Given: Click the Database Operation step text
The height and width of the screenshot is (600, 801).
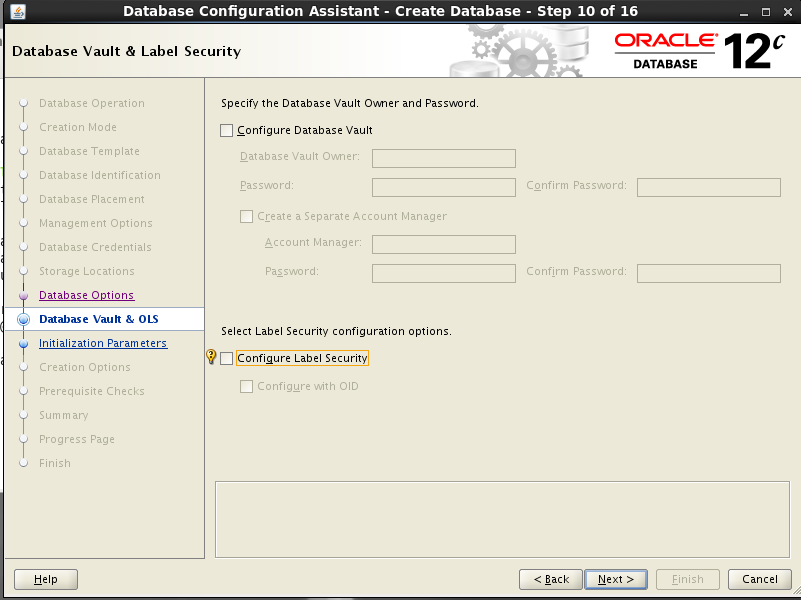Looking at the screenshot, I should 92,103.
